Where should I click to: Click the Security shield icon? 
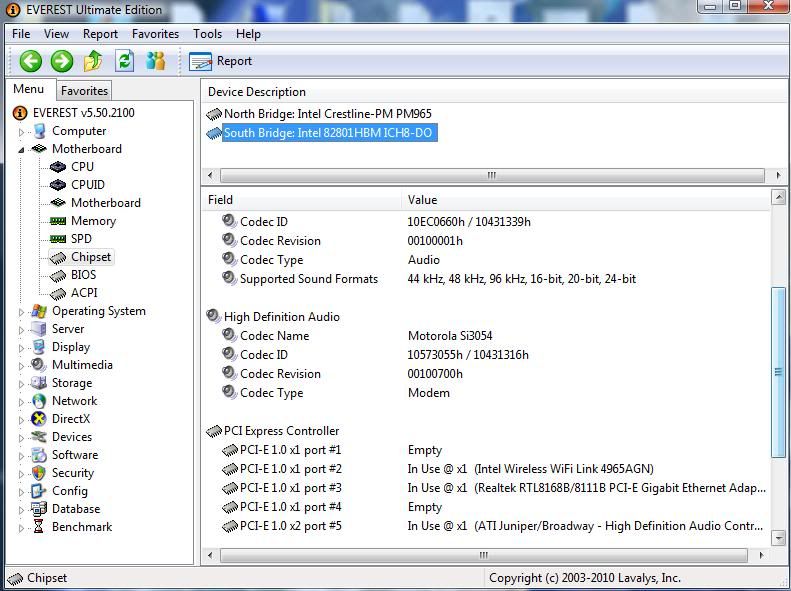tap(39, 473)
